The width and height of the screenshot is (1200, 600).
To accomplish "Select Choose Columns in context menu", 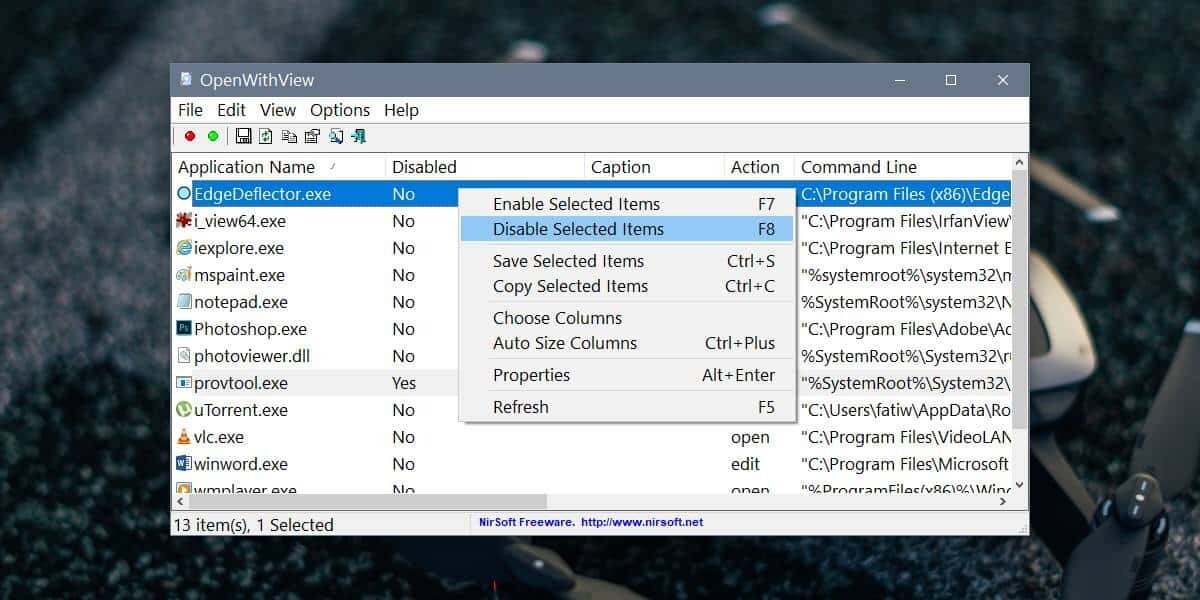I will pyautogui.click(x=627, y=318).
